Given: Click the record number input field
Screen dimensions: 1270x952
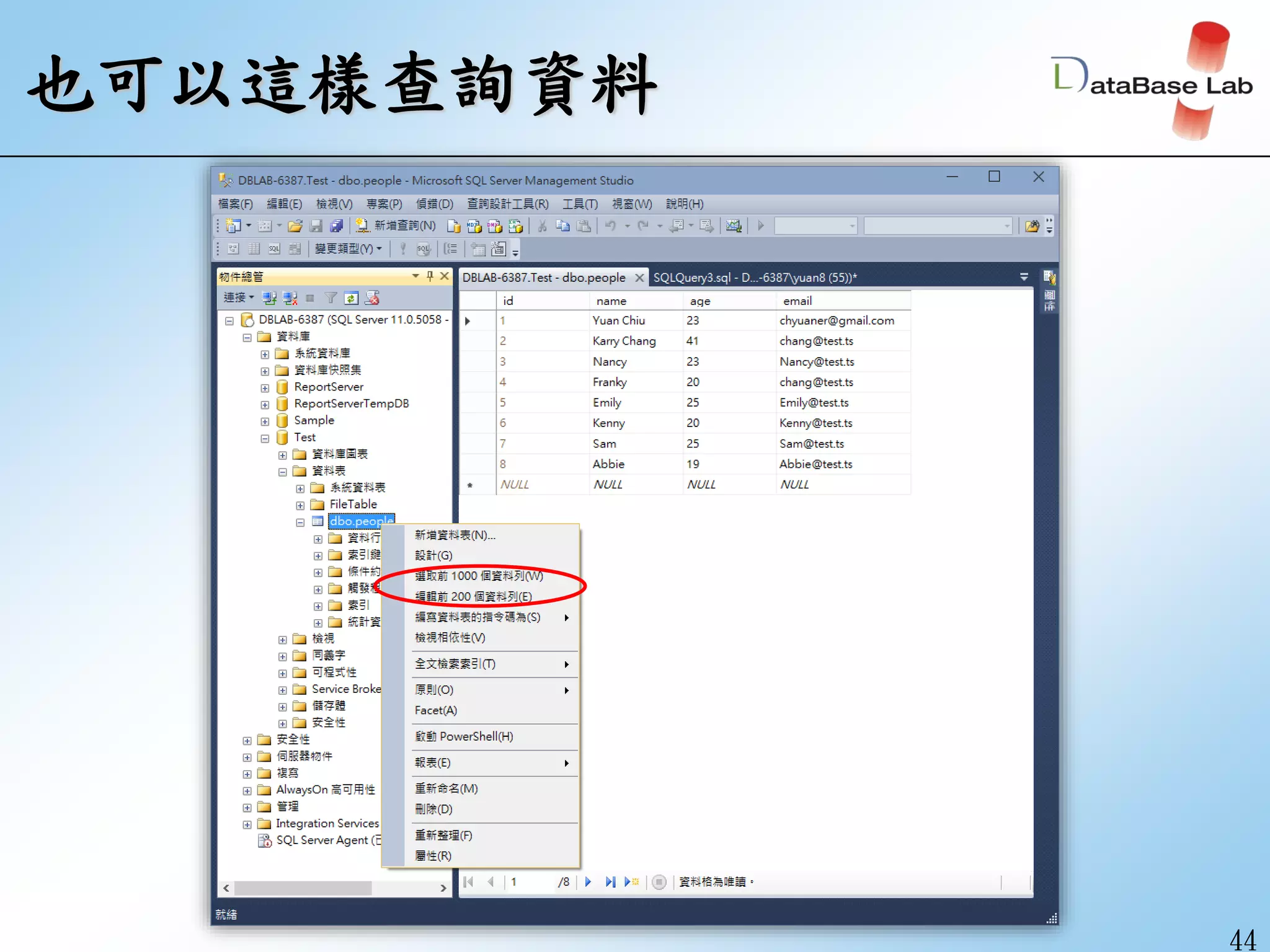Looking at the screenshot, I should tap(531, 881).
